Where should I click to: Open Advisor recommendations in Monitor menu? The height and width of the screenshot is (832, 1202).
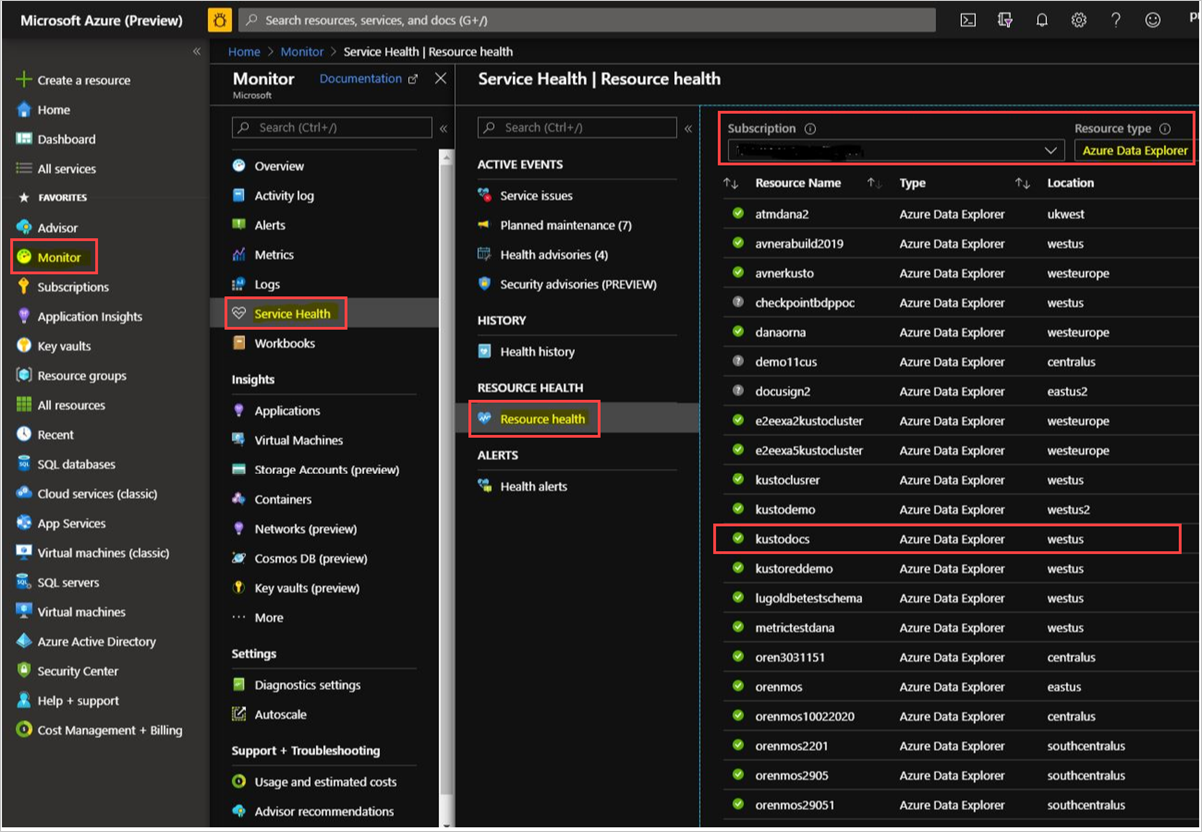click(x=324, y=811)
